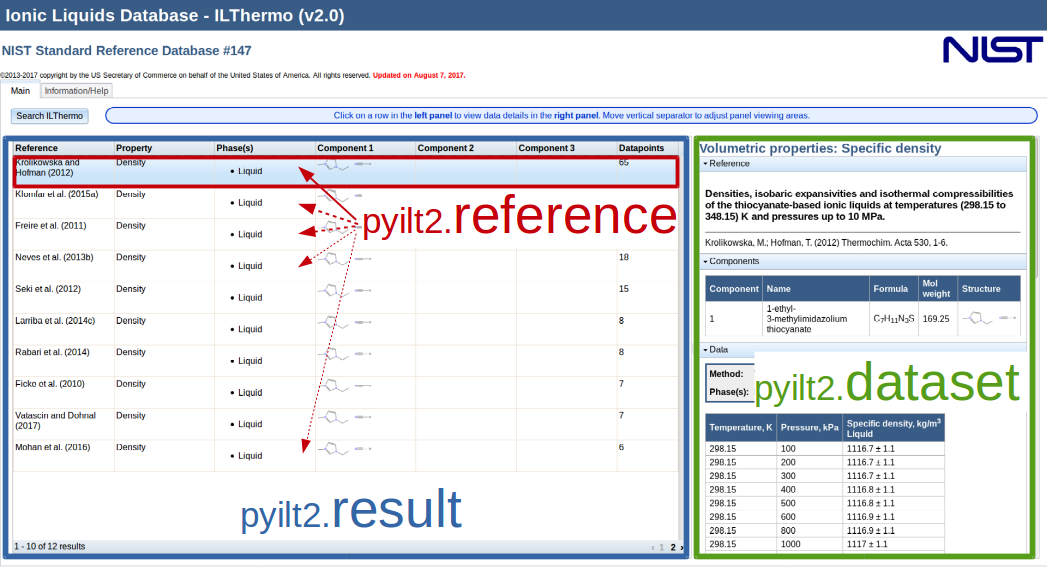The width and height of the screenshot is (1047, 570).
Task: Sort by the Datapoints column header
Action: [648, 148]
